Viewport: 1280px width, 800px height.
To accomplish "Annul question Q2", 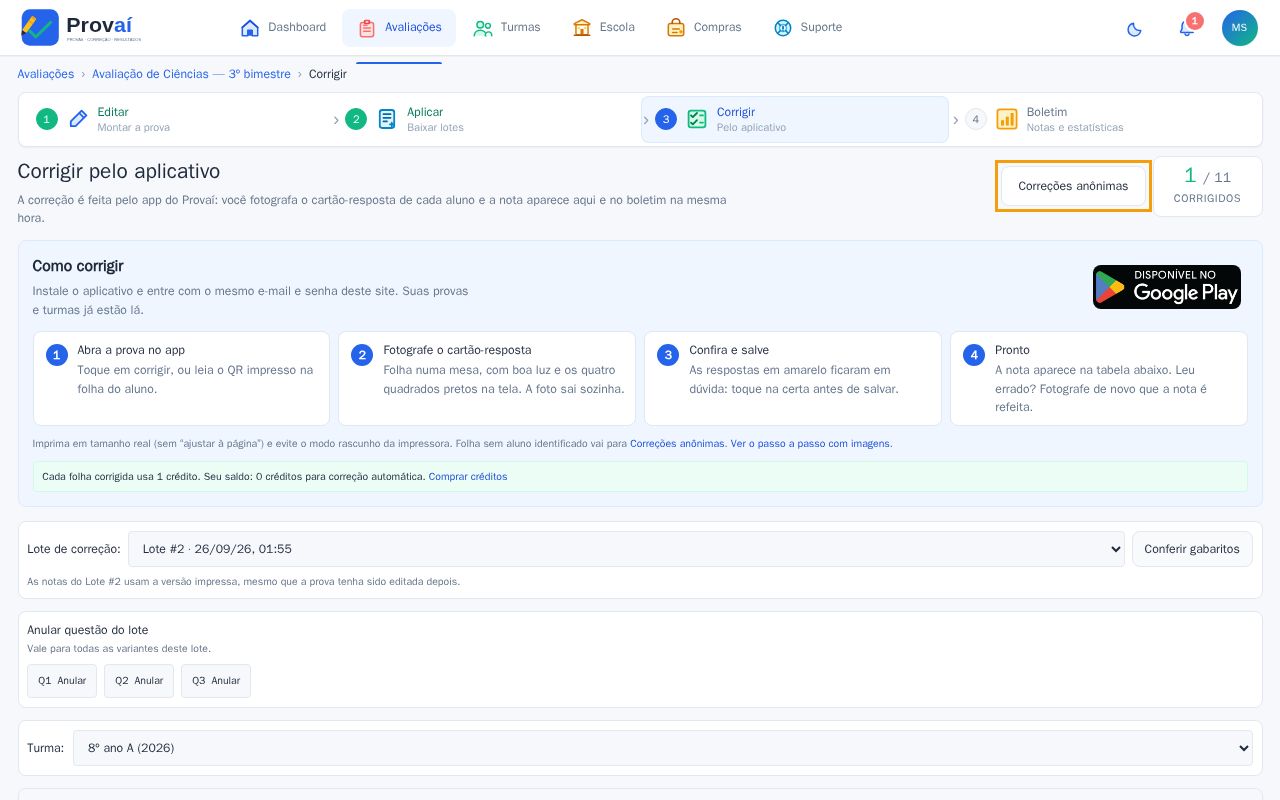I will click(139, 681).
